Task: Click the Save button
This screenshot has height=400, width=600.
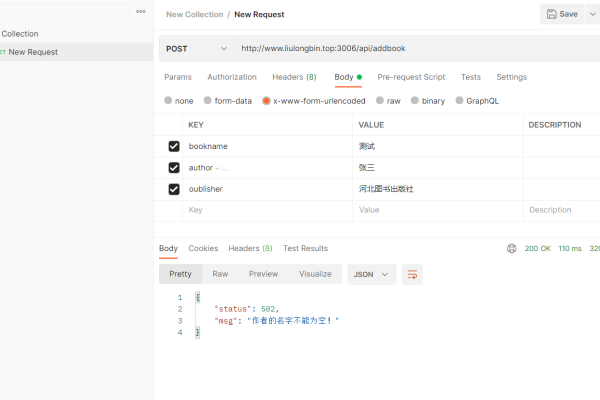Action: point(562,14)
